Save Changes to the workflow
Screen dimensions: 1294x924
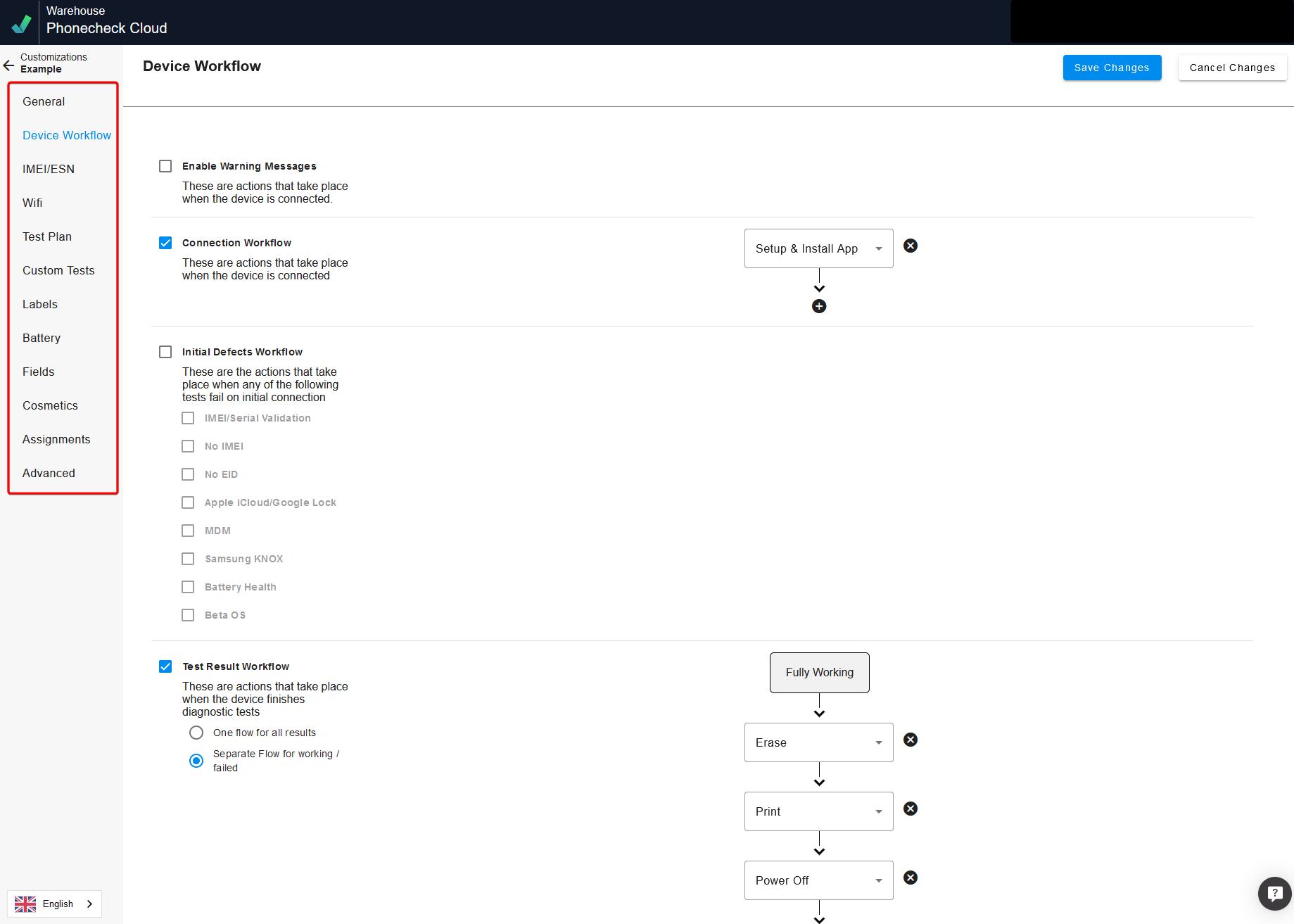point(1111,68)
